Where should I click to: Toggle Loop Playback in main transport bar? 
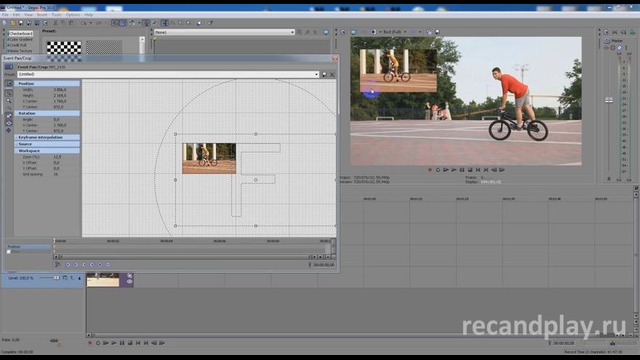(x=98, y=343)
